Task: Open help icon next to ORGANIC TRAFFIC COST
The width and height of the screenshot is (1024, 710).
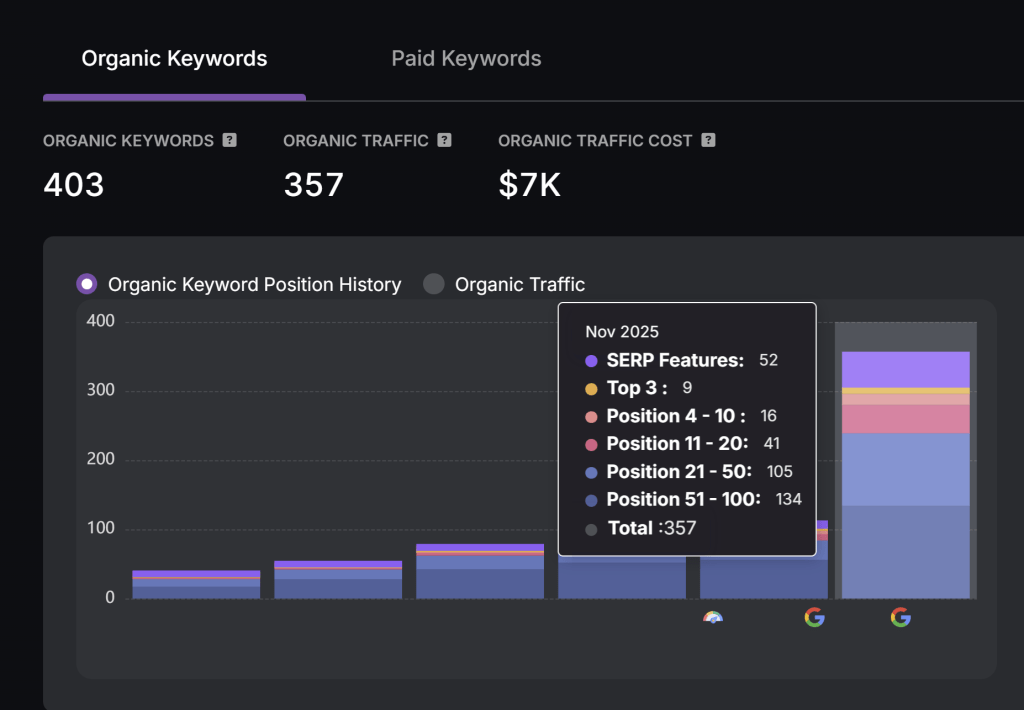Action: click(x=708, y=141)
